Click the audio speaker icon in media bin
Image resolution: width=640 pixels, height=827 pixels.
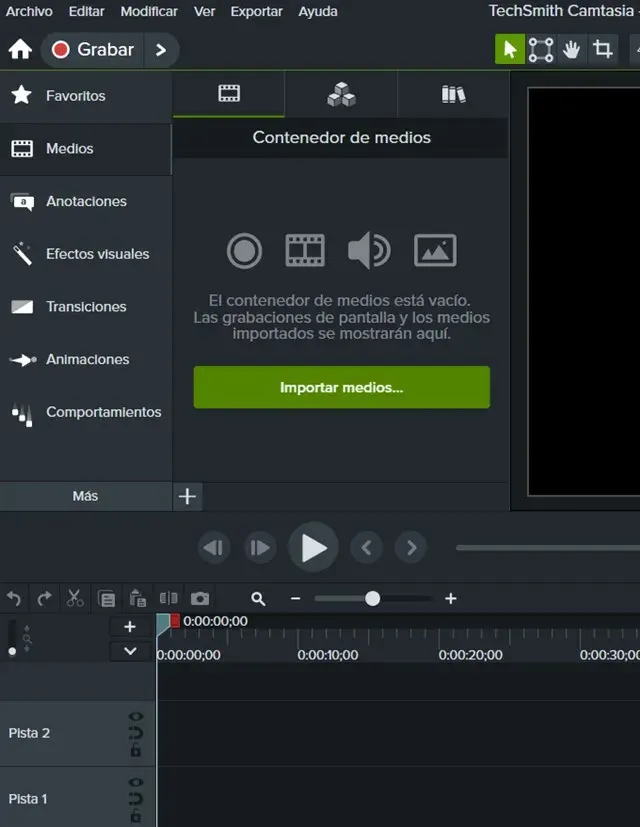coord(369,250)
